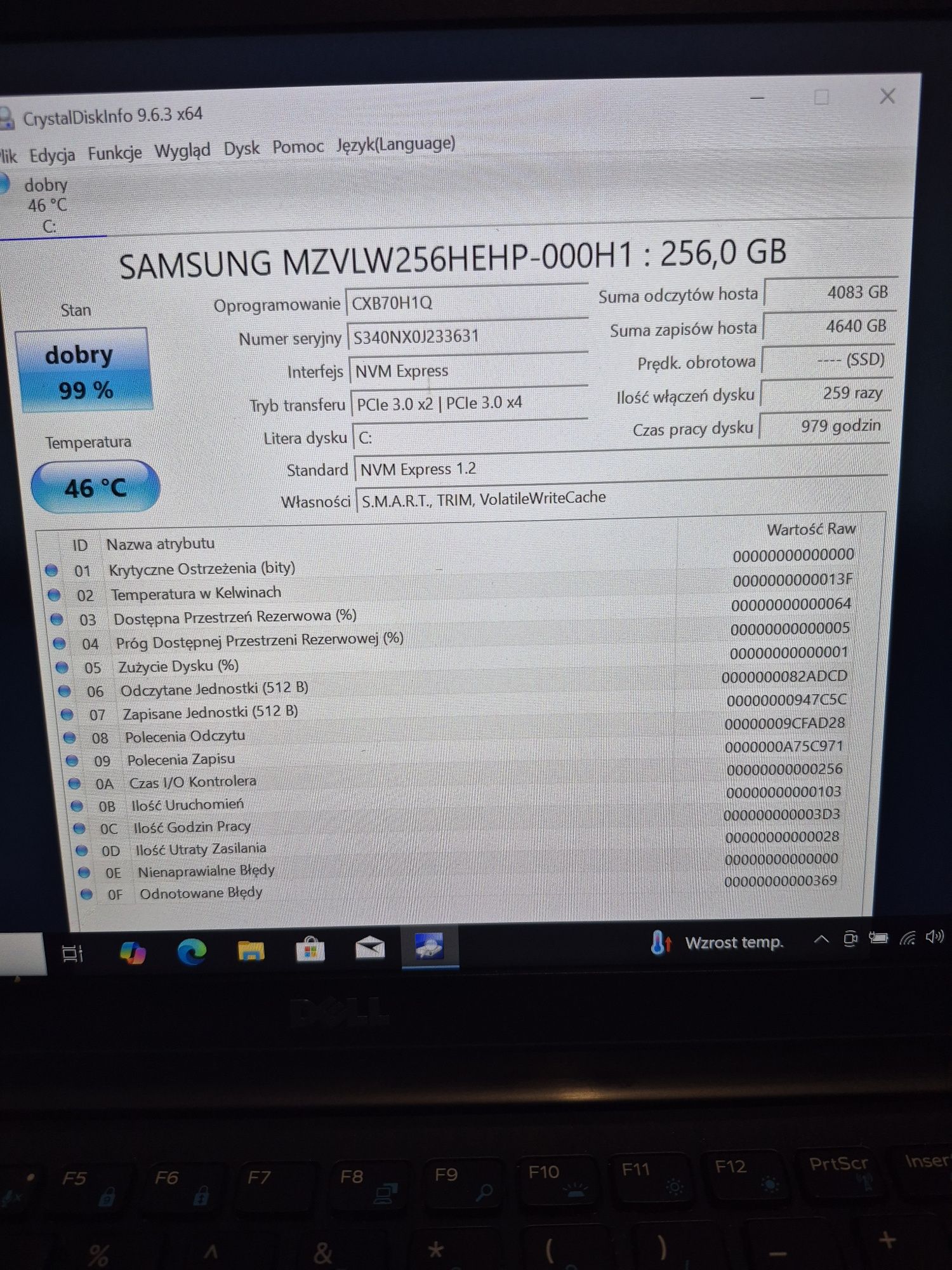The image size is (952, 1270).
Task: Click the transfer mode field PCIe 3.0 x2
Action: click(x=470, y=403)
